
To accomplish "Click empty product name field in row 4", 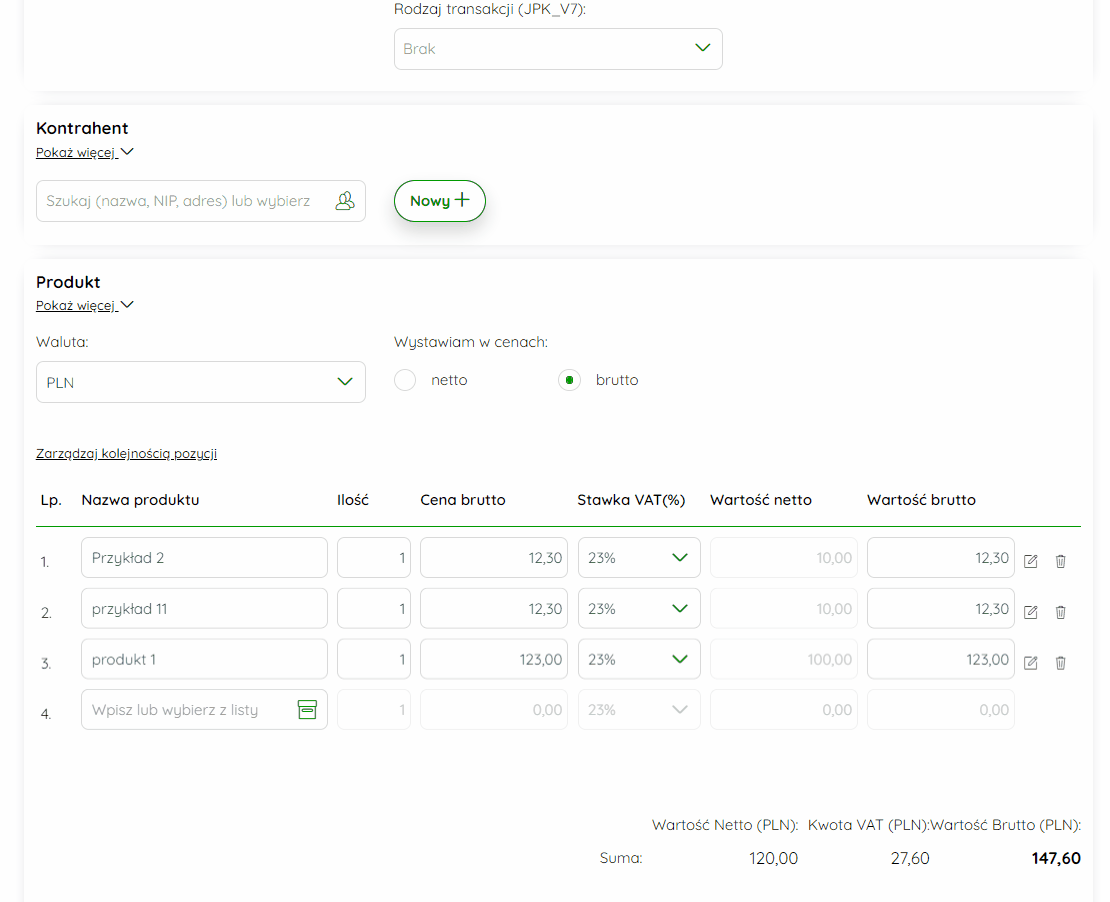I will 204,709.
